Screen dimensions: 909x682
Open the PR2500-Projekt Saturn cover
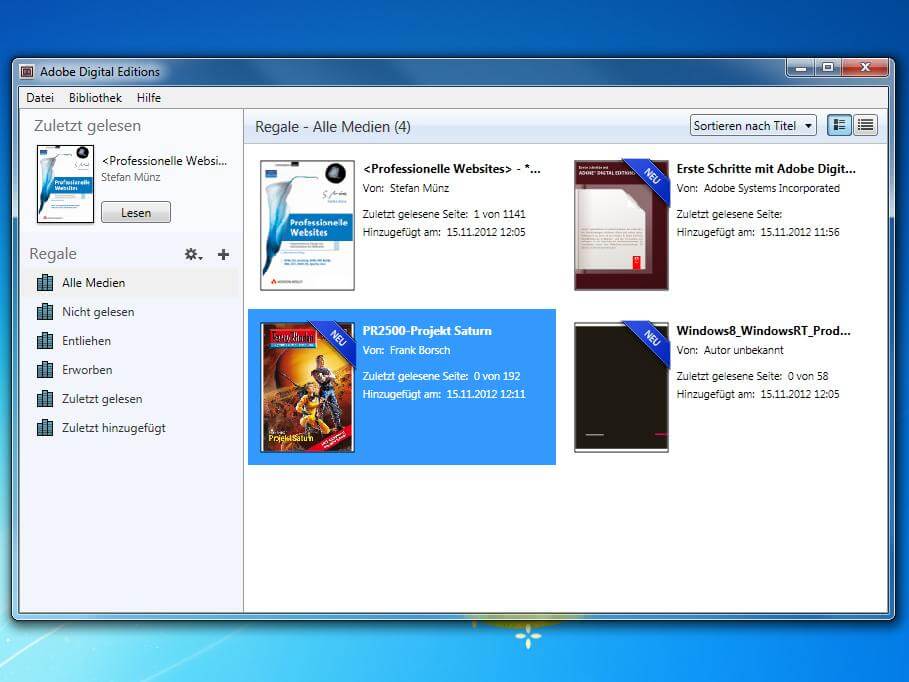coord(306,387)
